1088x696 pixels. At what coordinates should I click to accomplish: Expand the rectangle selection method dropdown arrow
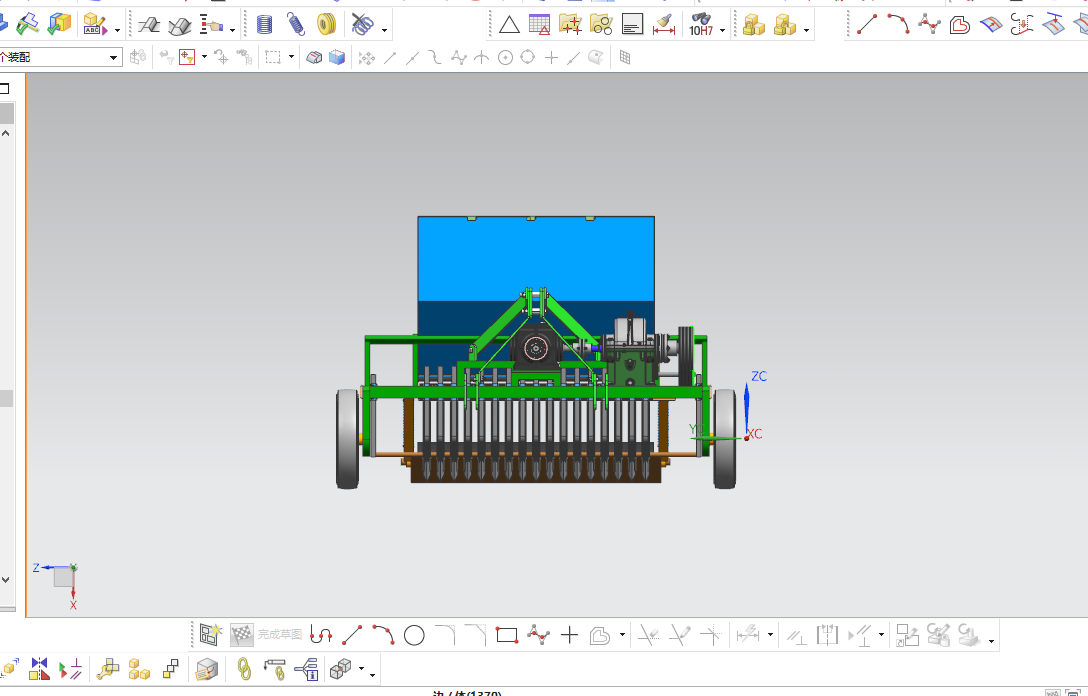point(291,57)
